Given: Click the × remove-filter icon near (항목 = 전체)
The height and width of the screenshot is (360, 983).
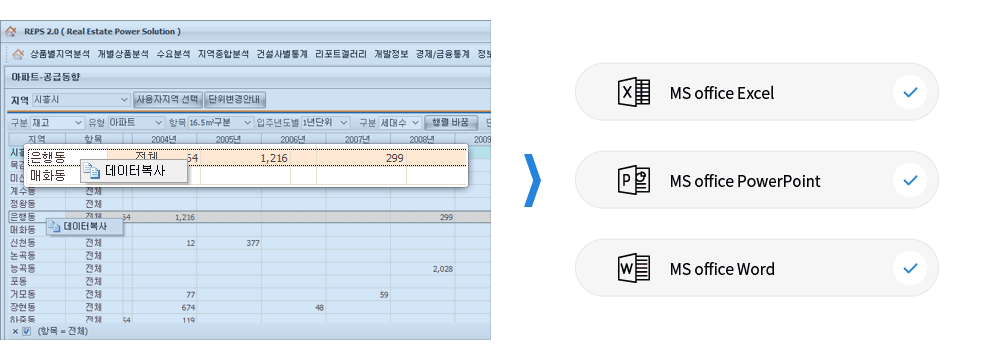Looking at the screenshot, I should [15, 331].
